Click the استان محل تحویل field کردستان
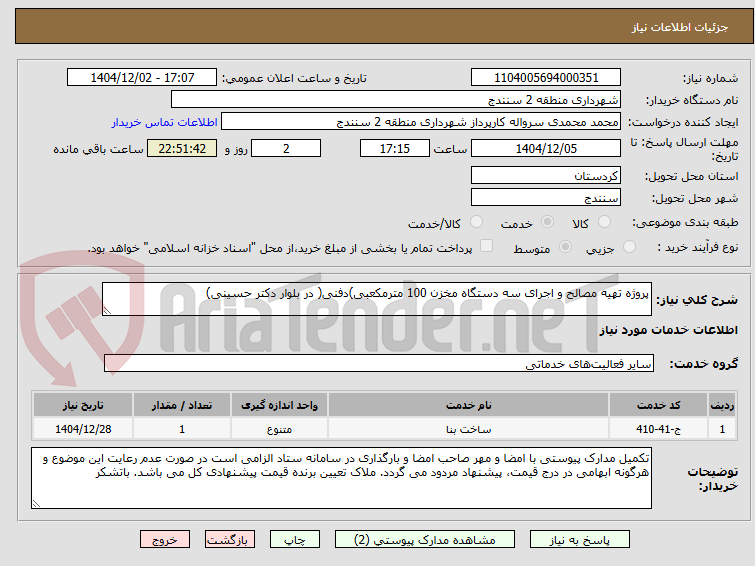 546,175
